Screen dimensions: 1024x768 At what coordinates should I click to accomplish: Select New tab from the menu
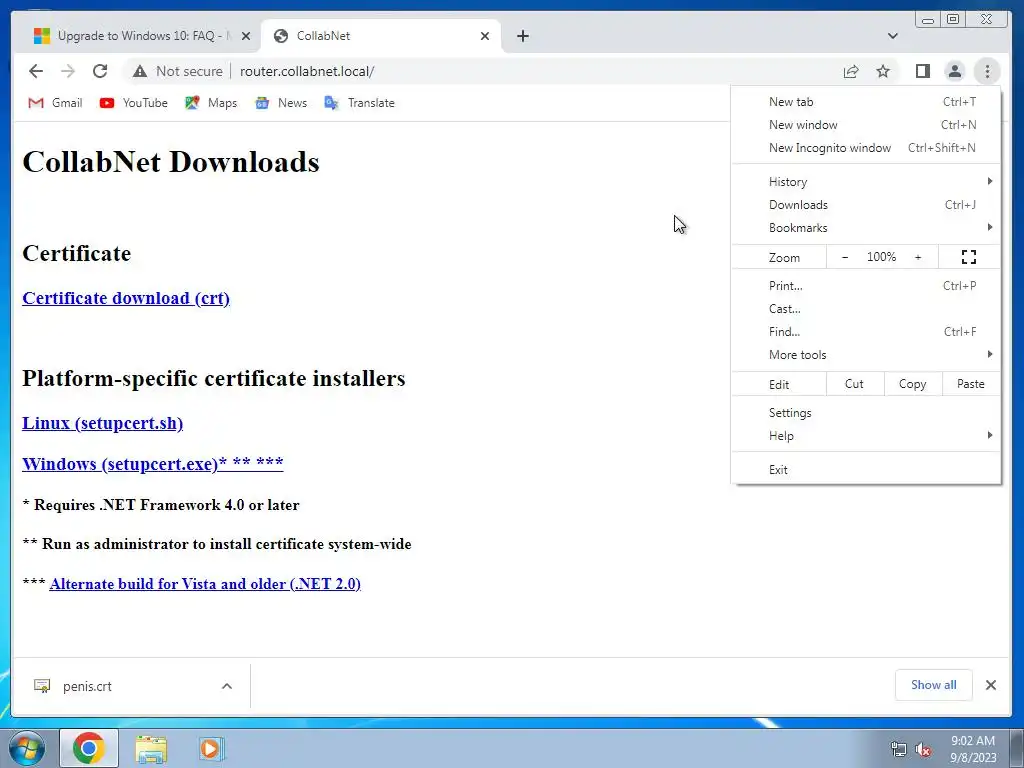click(x=866, y=102)
